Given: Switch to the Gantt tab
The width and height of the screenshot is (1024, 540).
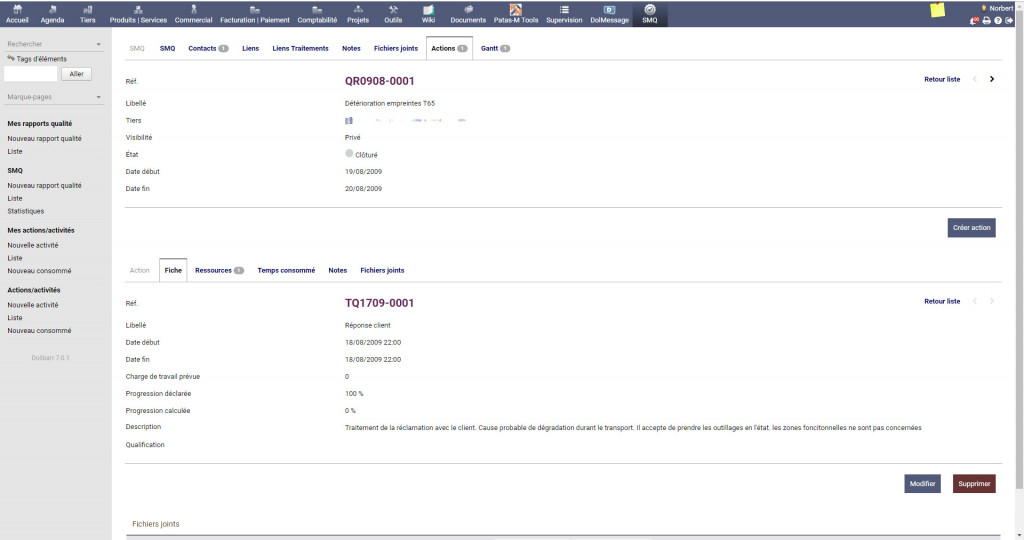Looking at the screenshot, I should [495, 48].
